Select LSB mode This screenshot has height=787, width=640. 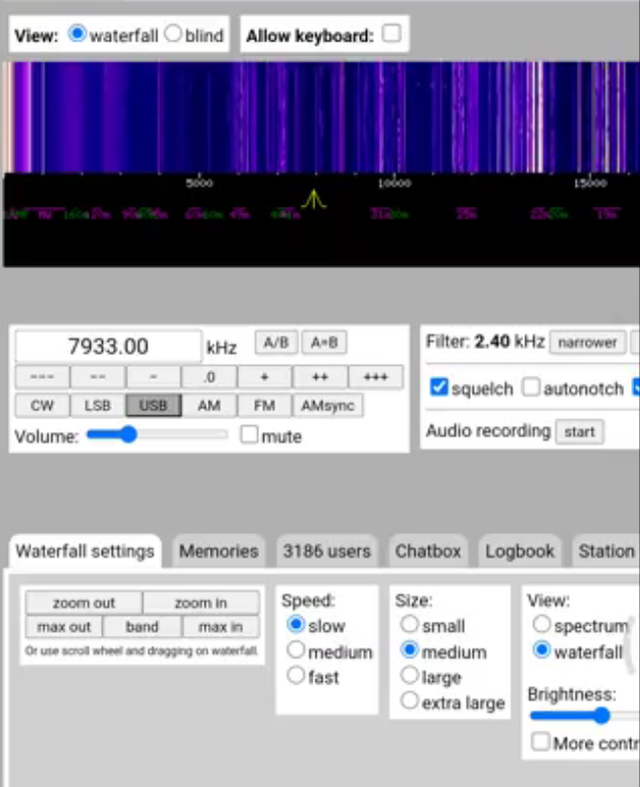pos(98,406)
